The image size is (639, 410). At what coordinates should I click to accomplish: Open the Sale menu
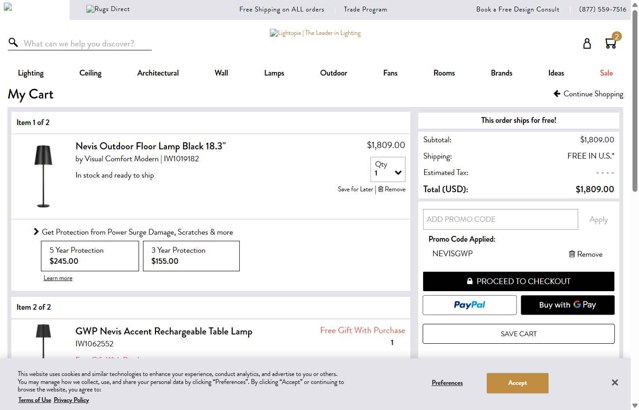606,73
